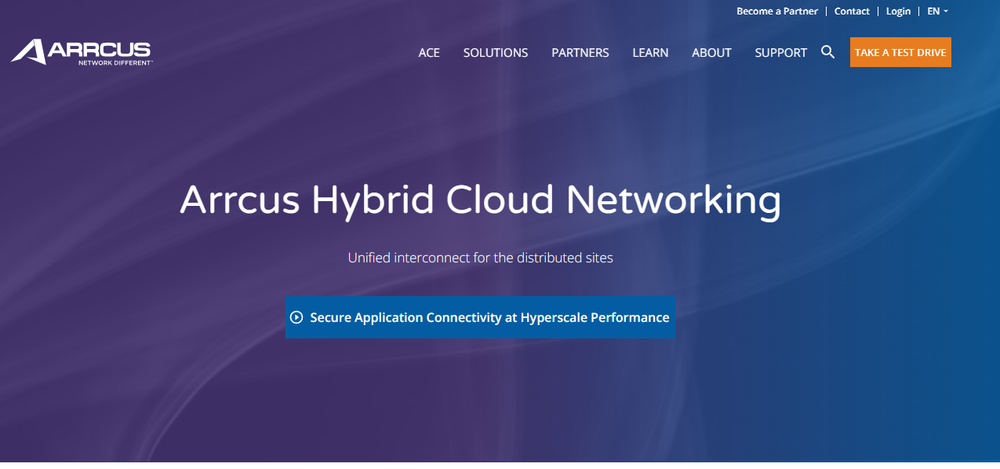Open the ACE menu
Image resolution: width=1000 pixels, height=469 pixels.
429,53
